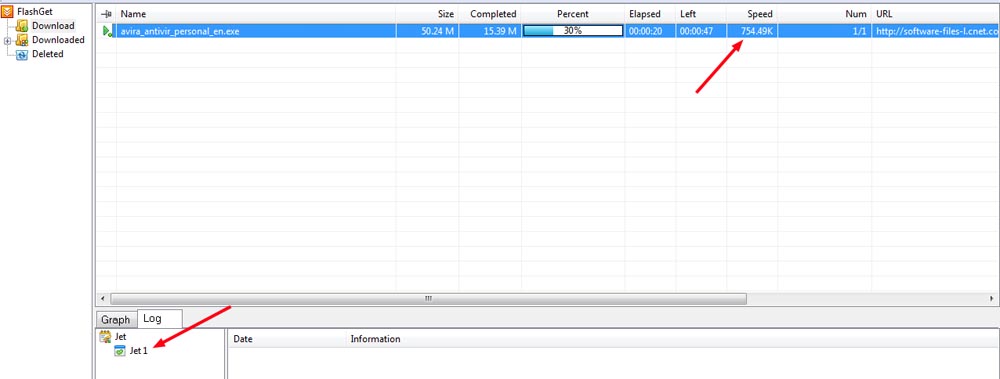This screenshot has height=379, width=1000.
Task: Select avira_antivir_personal_en.exe download row
Action: pyautogui.click(x=548, y=31)
